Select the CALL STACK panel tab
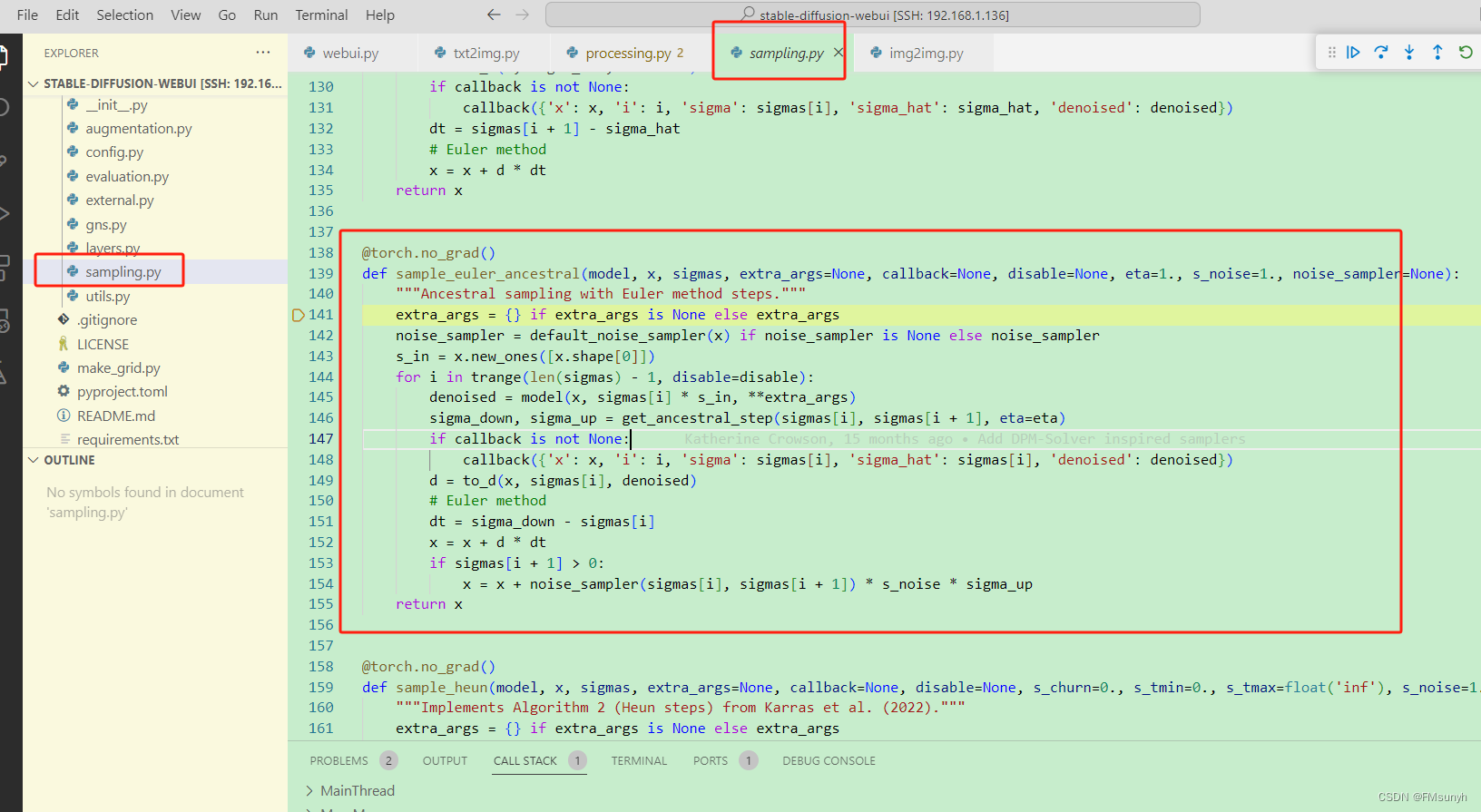1481x812 pixels. tap(525, 760)
